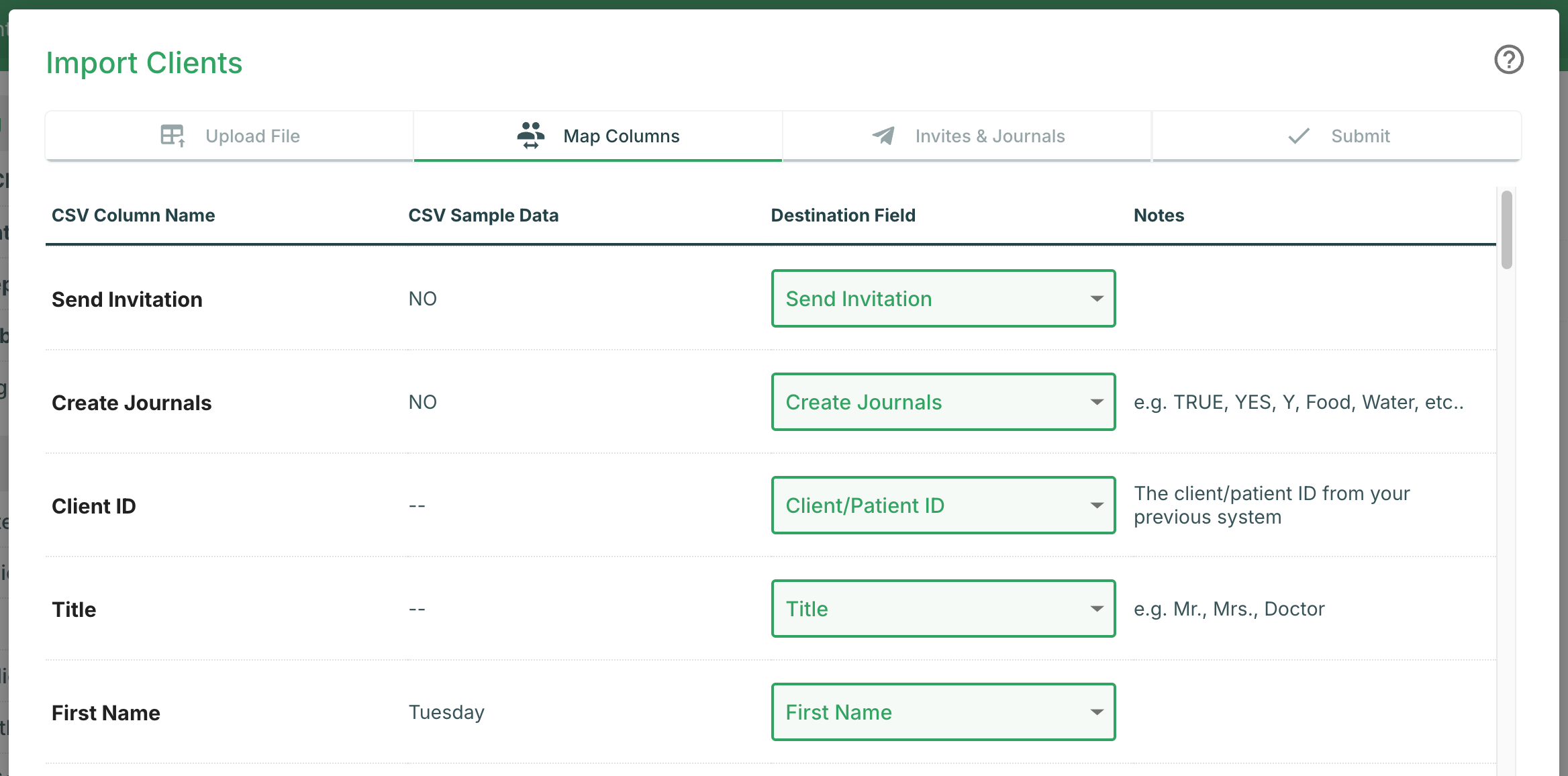Click the checkmark icon on the Submit step
Screen dimensions: 1568x776
click(1298, 136)
